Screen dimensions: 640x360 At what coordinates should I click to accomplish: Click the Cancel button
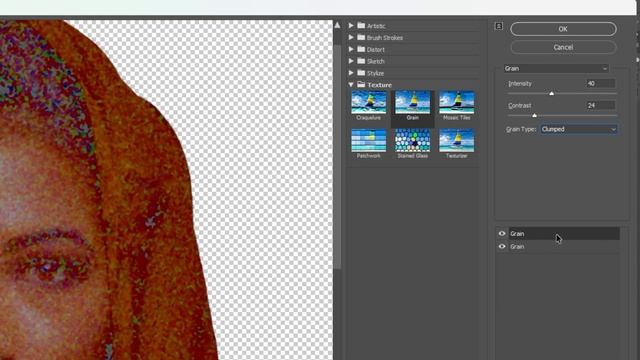563,47
